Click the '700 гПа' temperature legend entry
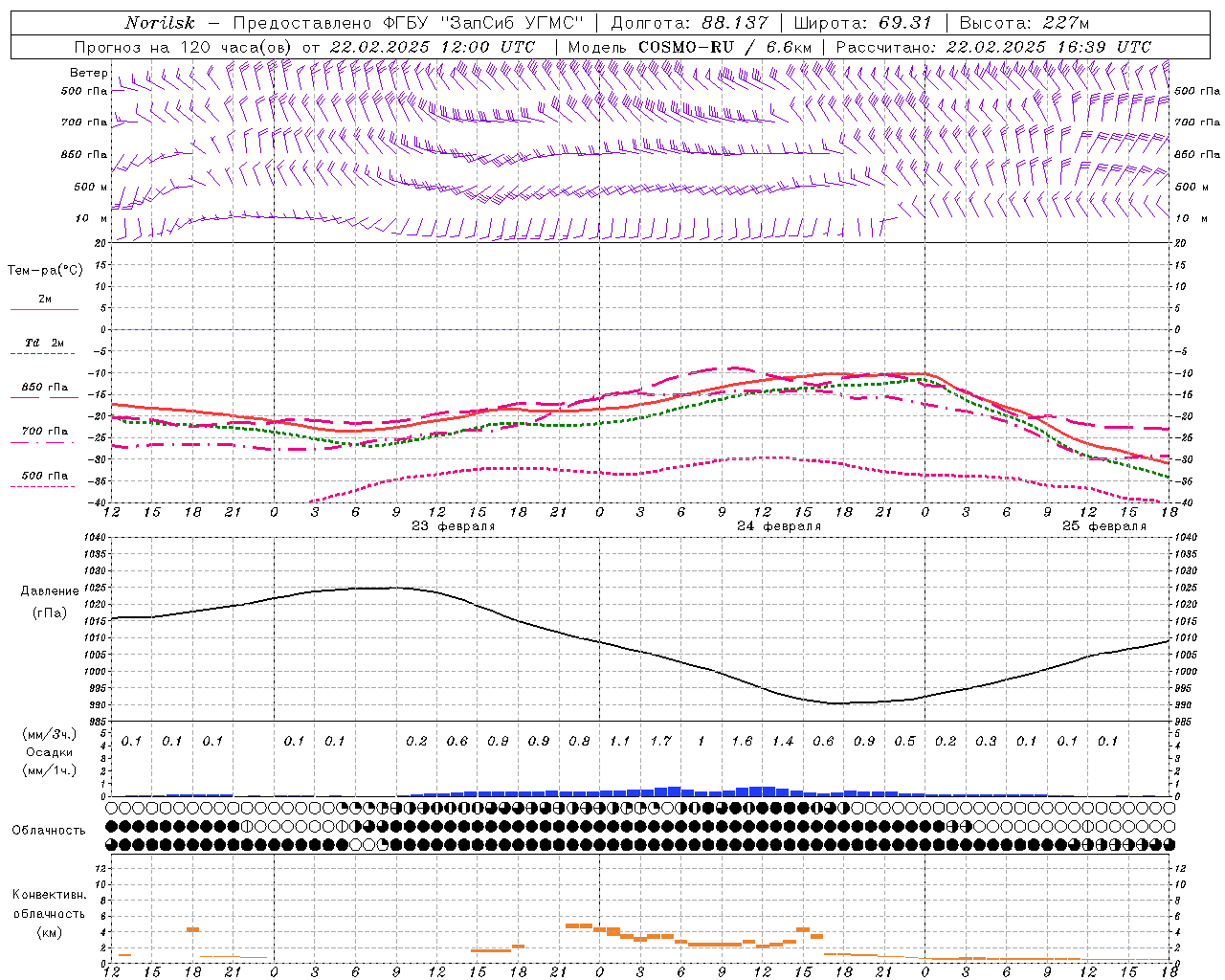1225x980 pixels. click(45, 432)
